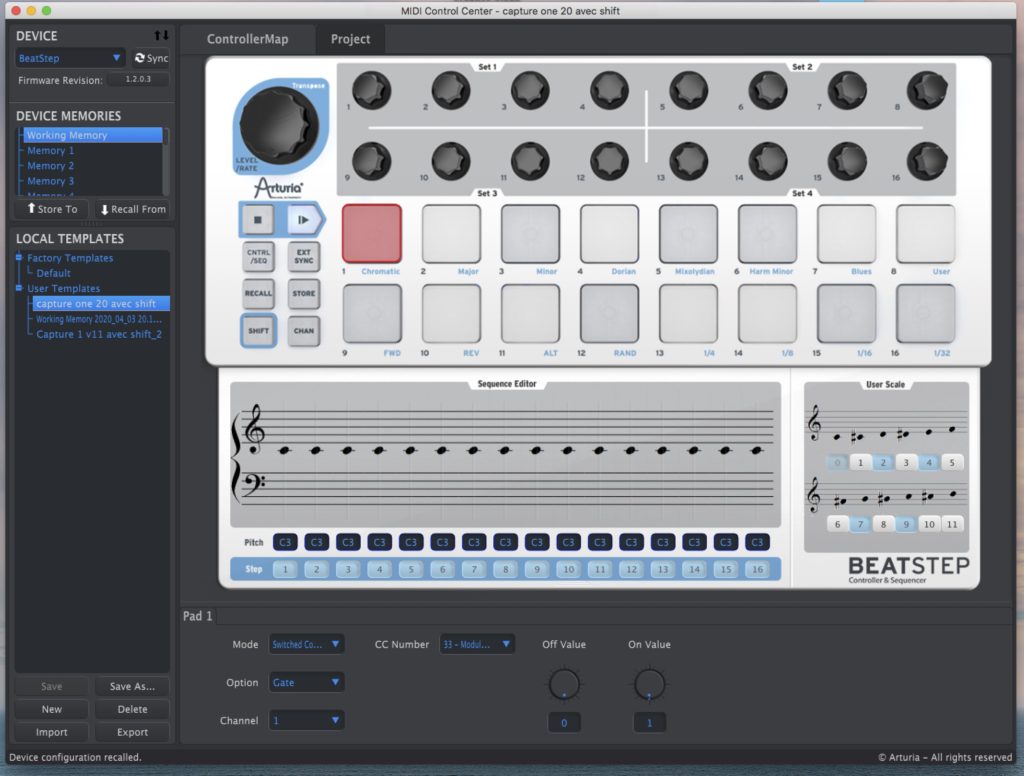Click the Stop transport button
This screenshot has height=776, width=1024.
pyautogui.click(x=258, y=220)
